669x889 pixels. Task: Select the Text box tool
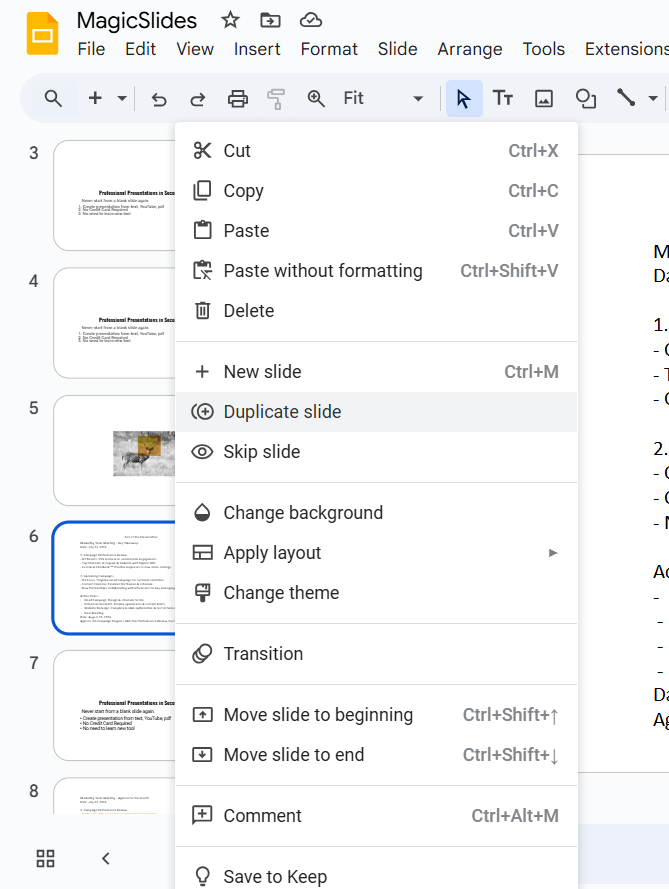(x=503, y=98)
